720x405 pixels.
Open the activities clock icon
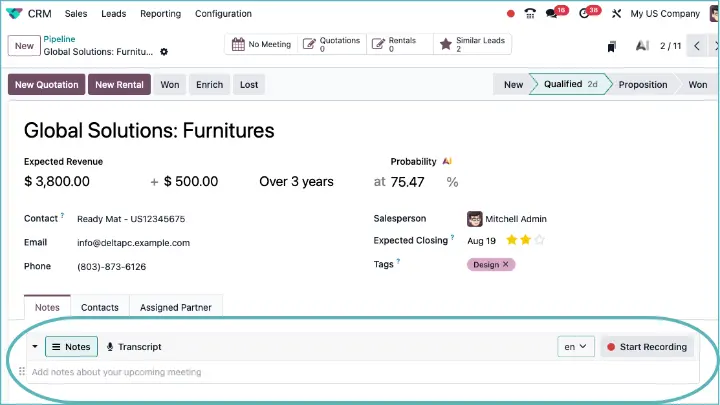[584, 14]
